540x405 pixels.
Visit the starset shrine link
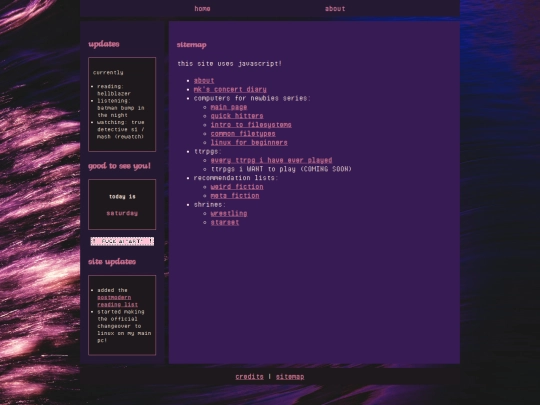pyautogui.click(x=225, y=222)
